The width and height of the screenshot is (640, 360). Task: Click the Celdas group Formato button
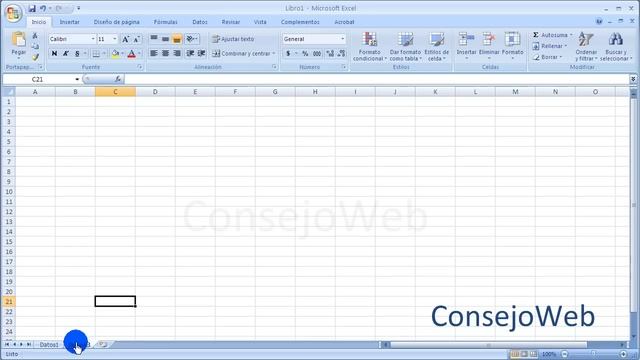pyautogui.click(x=512, y=45)
